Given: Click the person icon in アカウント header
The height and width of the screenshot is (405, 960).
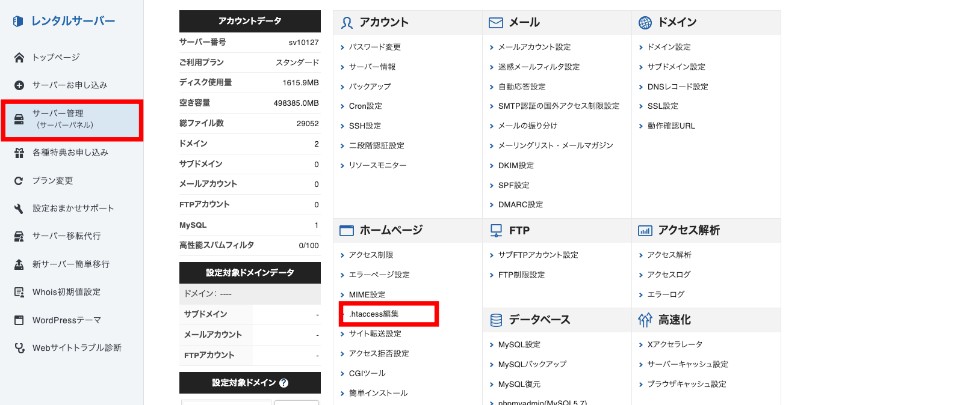Looking at the screenshot, I should coord(347,23).
